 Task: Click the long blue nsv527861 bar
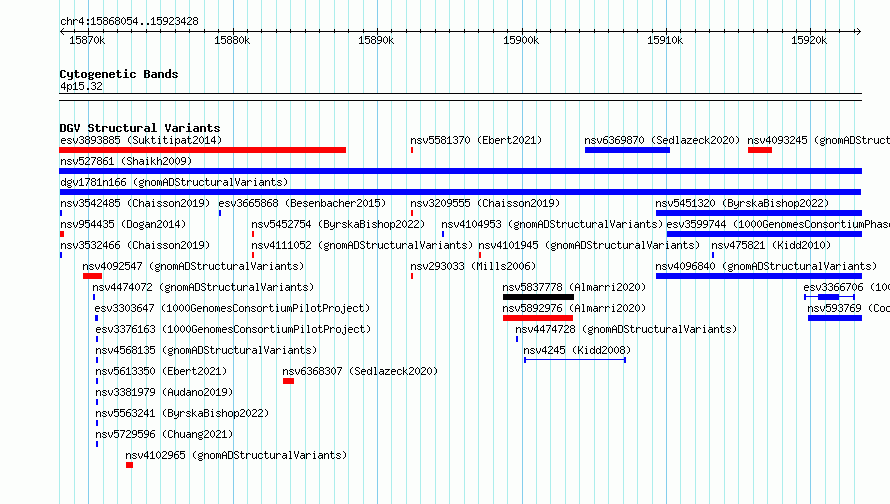coord(460,171)
